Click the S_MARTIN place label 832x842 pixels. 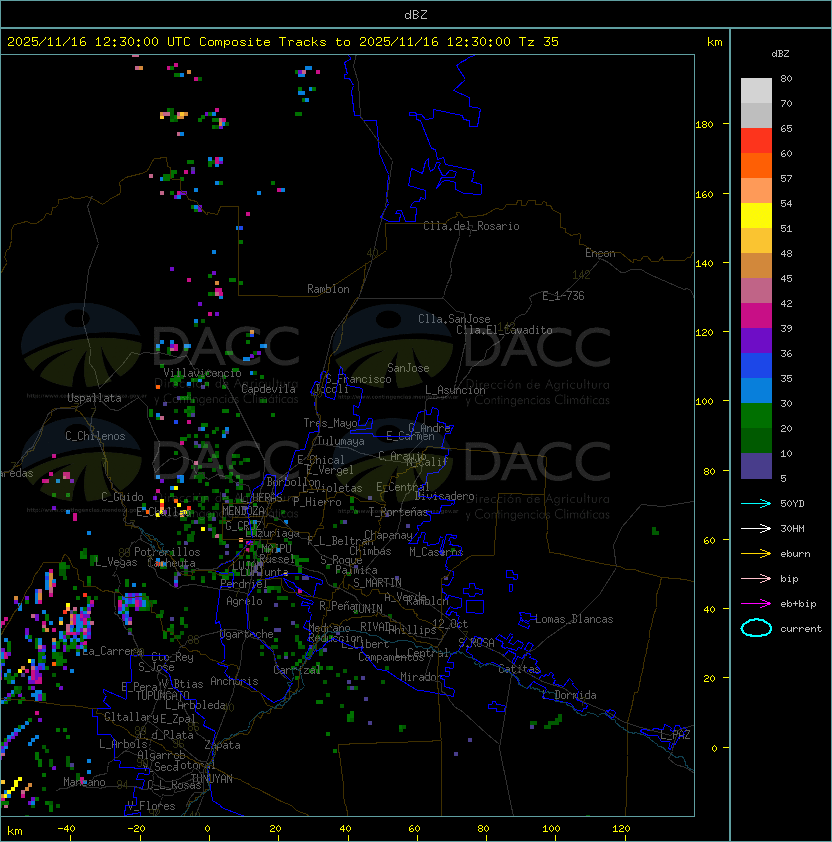pos(377,583)
